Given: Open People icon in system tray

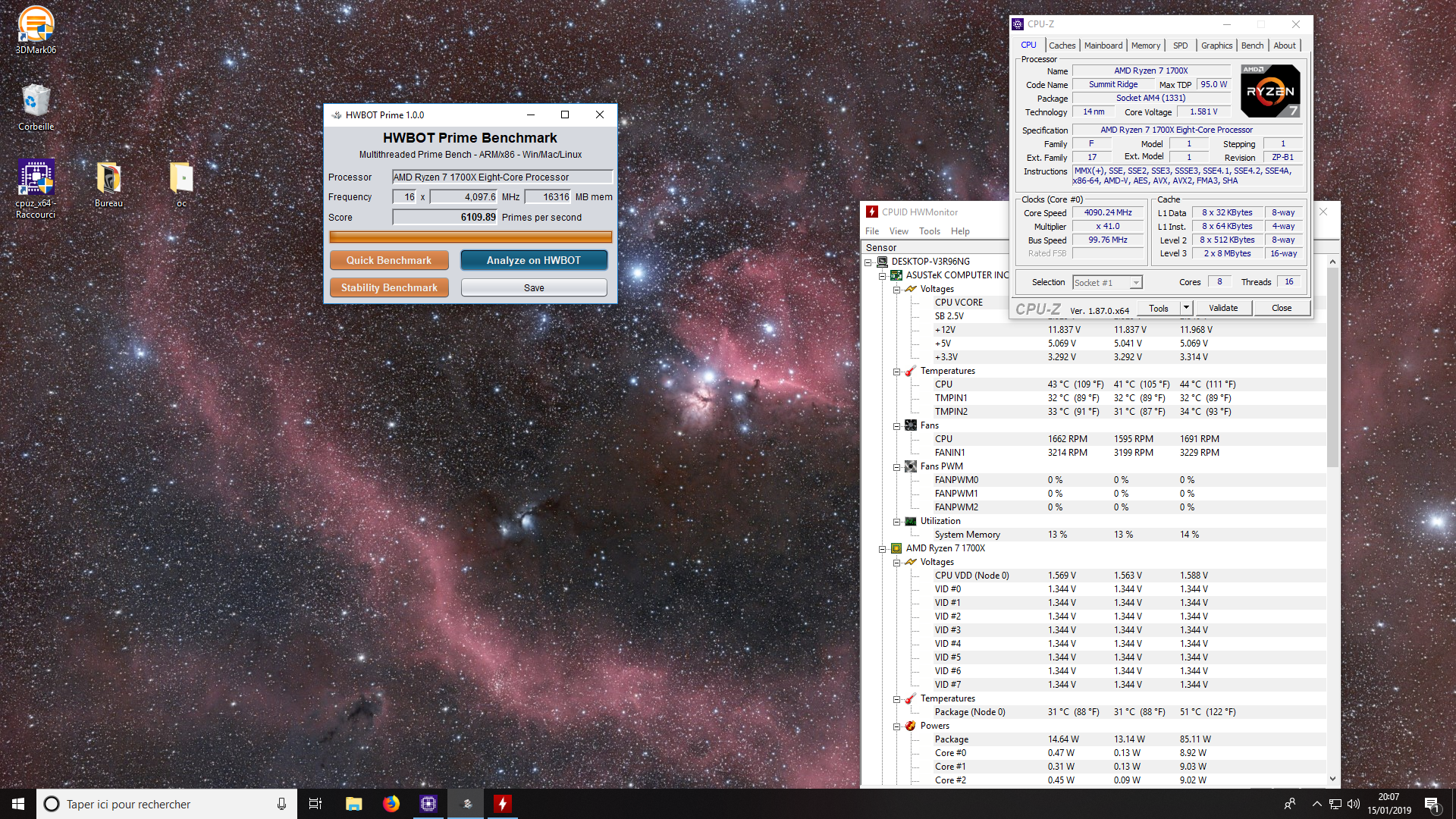Looking at the screenshot, I should [1289, 804].
